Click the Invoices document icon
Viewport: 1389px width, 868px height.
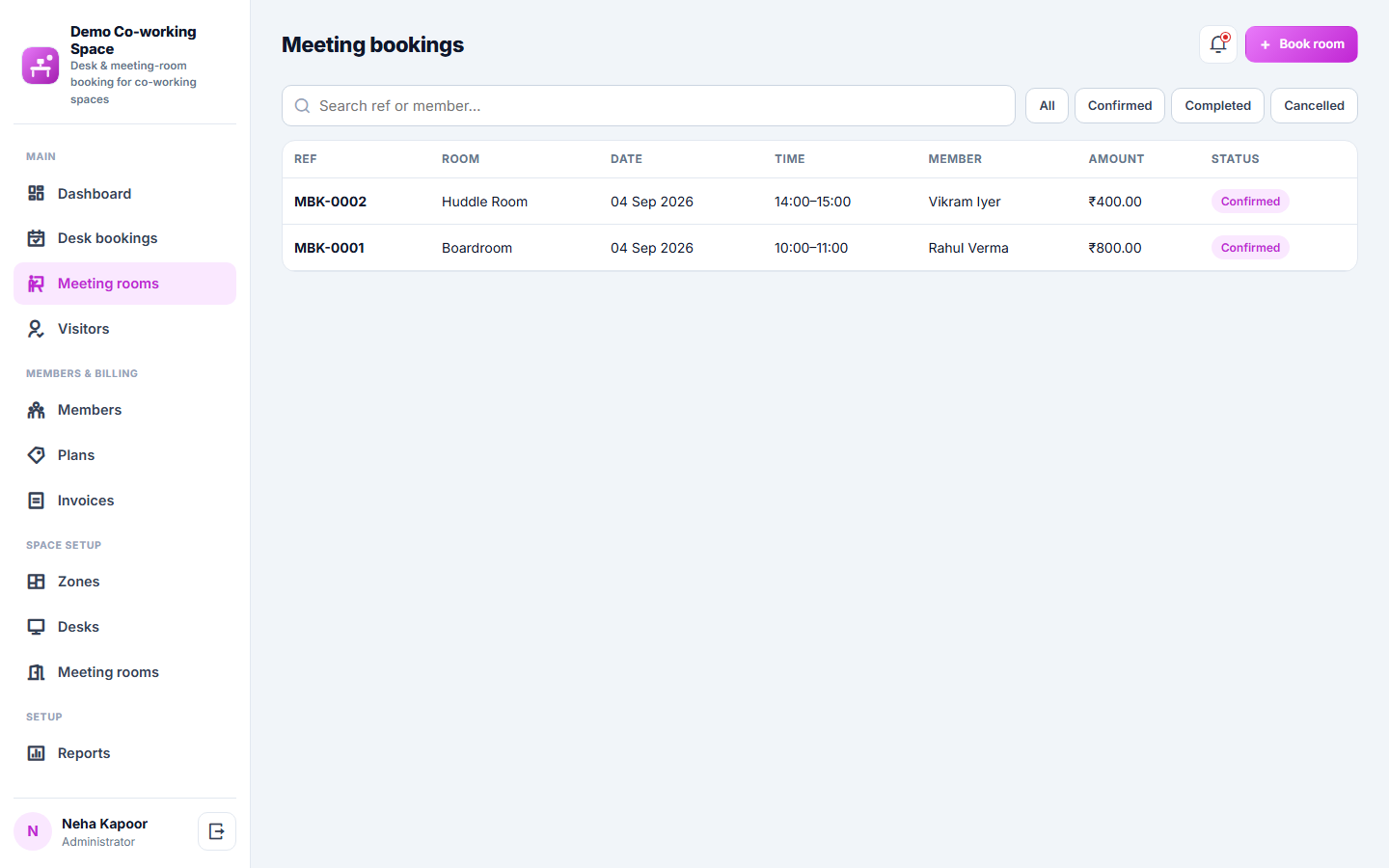point(37,501)
